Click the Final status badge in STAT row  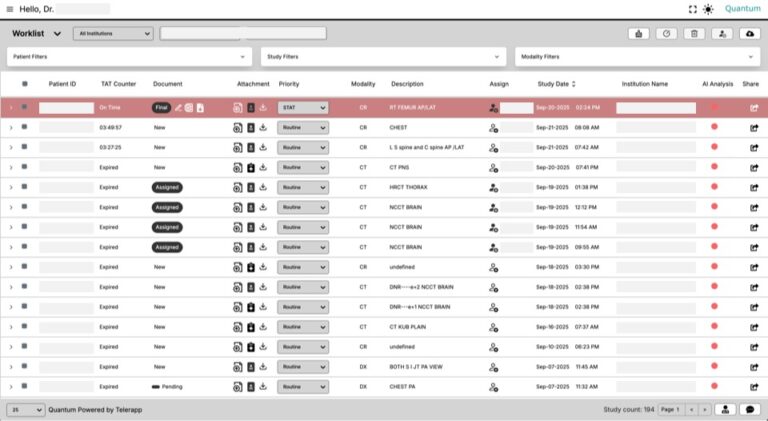pyautogui.click(x=161, y=108)
